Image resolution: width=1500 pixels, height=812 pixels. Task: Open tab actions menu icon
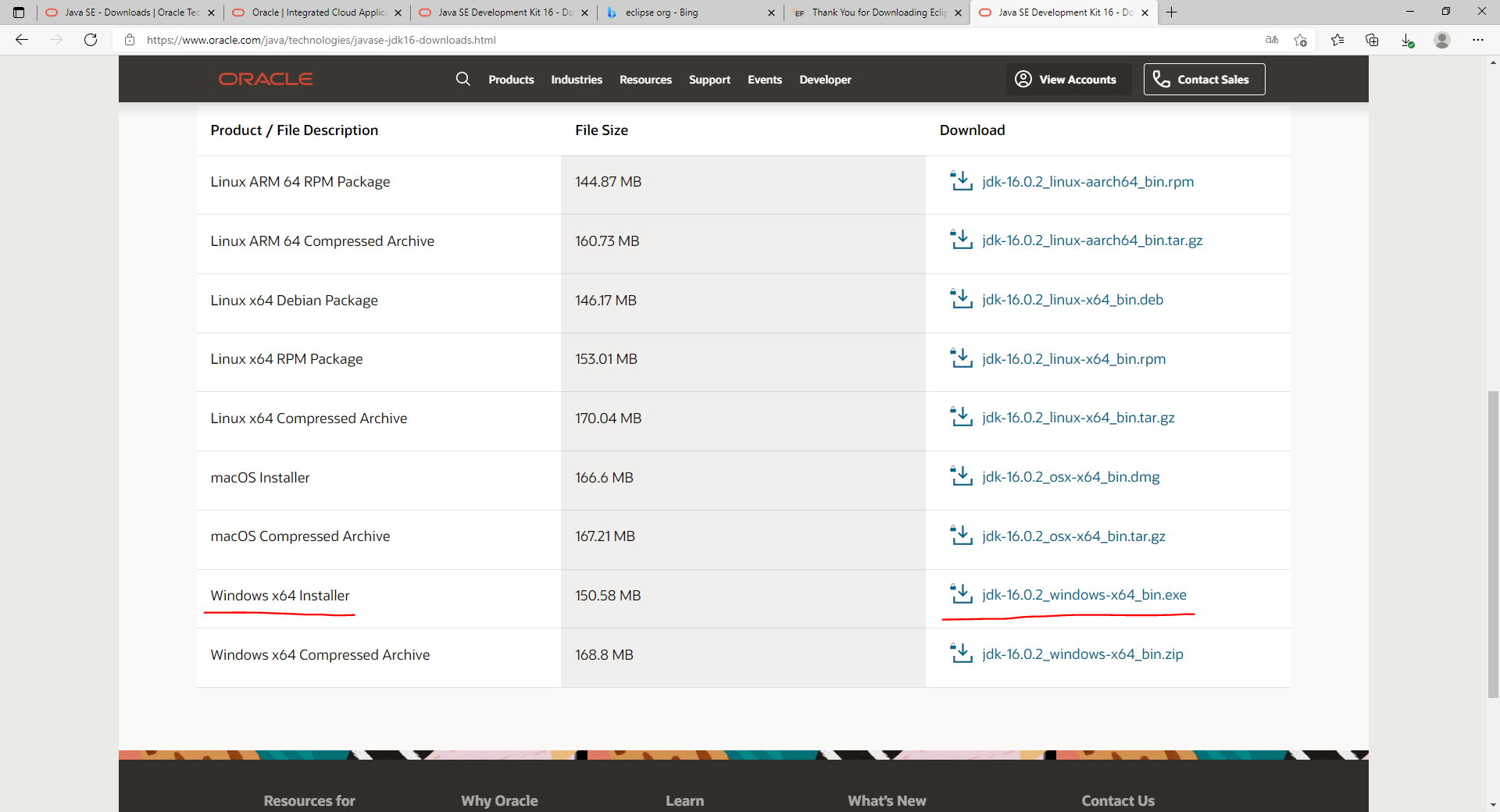click(x=19, y=12)
